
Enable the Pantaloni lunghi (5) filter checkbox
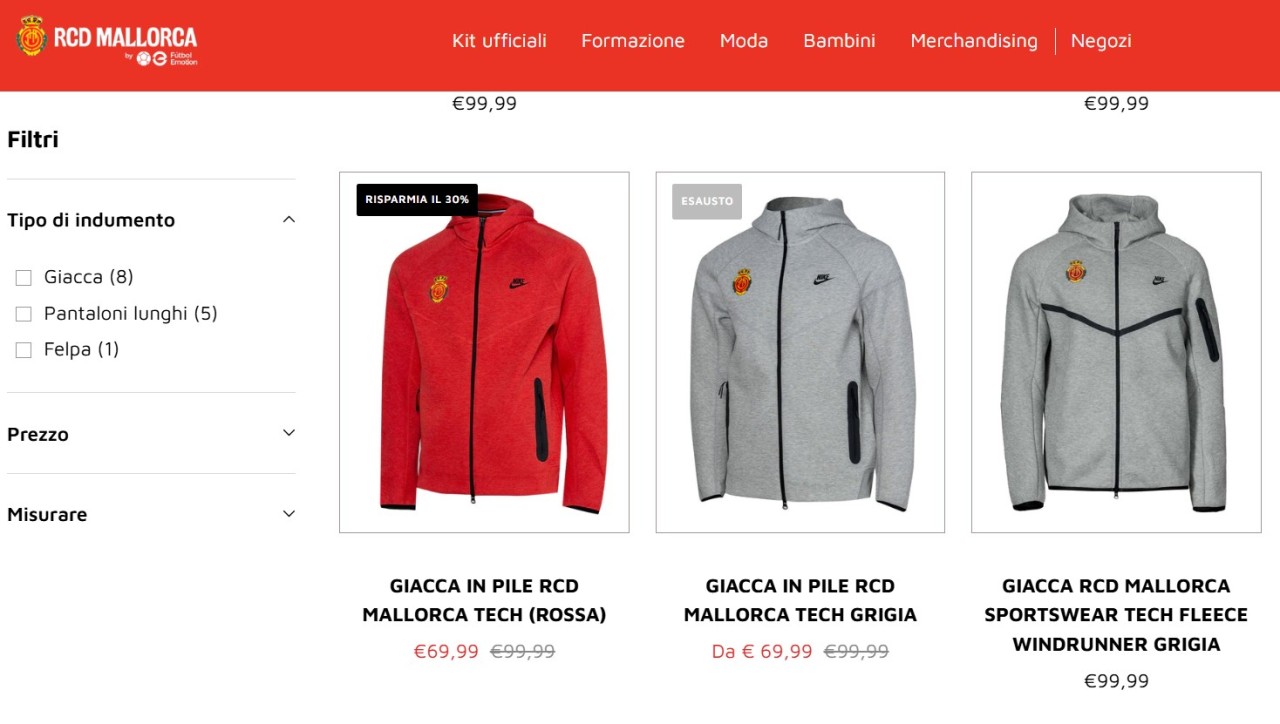tap(24, 314)
